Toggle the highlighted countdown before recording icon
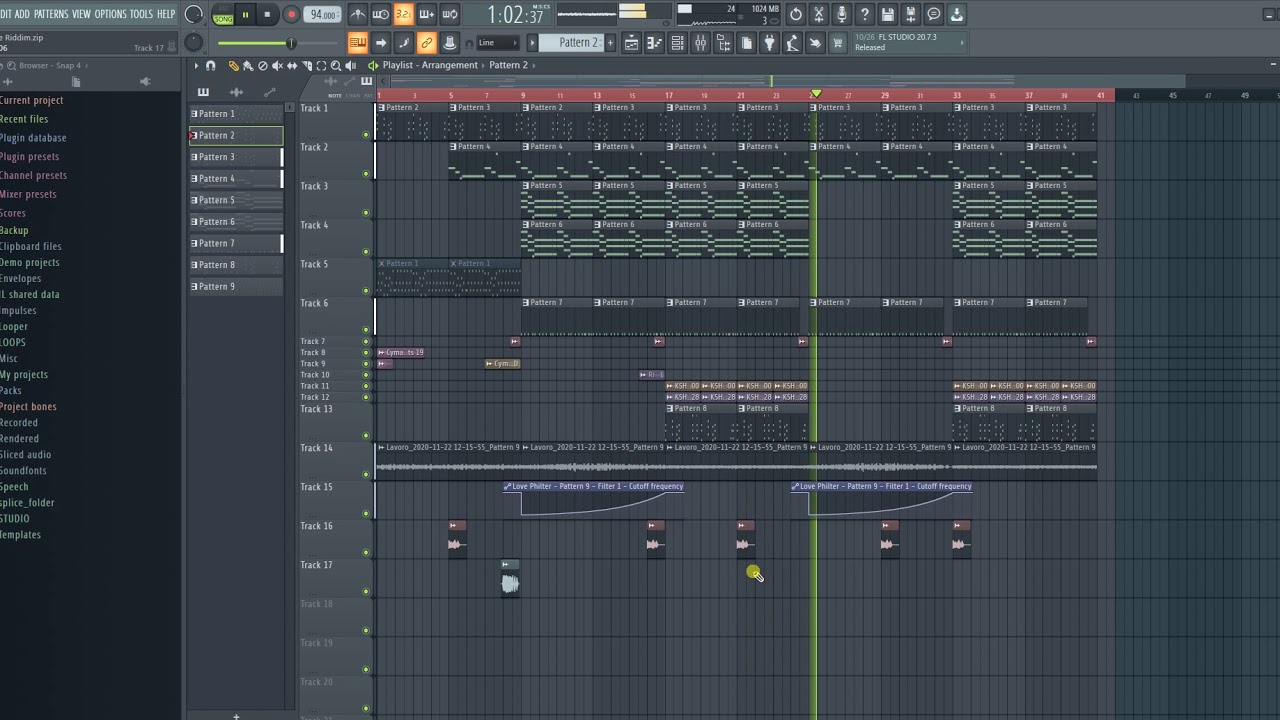Image resolution: width=1280 pixels, height=720 pixels. [x=403, y=14]
